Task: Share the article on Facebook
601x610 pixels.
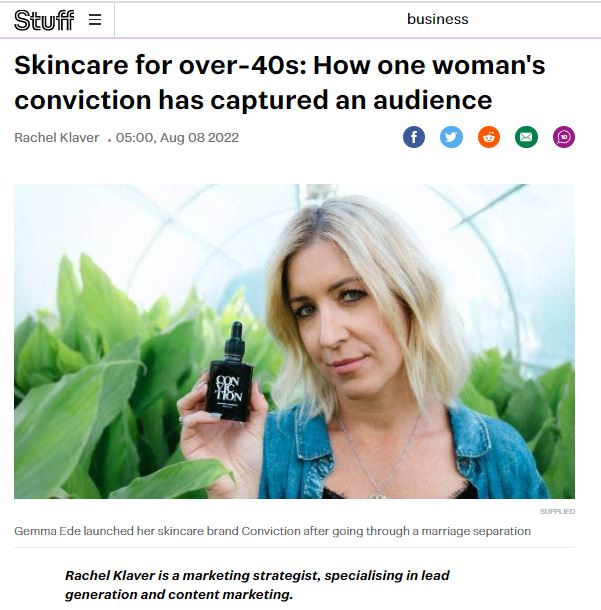Action: (x=414, y=137)
